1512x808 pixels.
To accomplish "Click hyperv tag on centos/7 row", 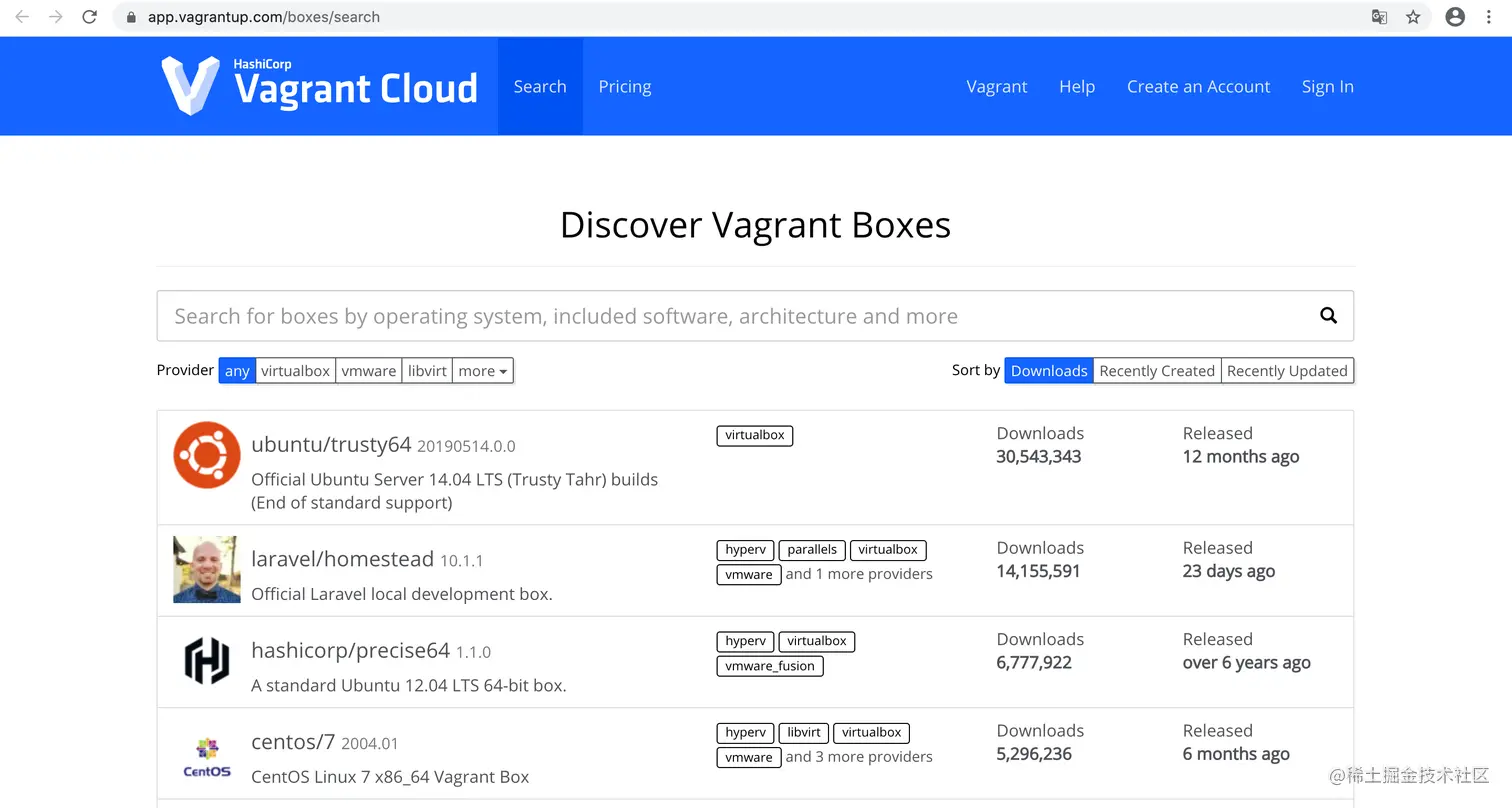I will 746,733.
